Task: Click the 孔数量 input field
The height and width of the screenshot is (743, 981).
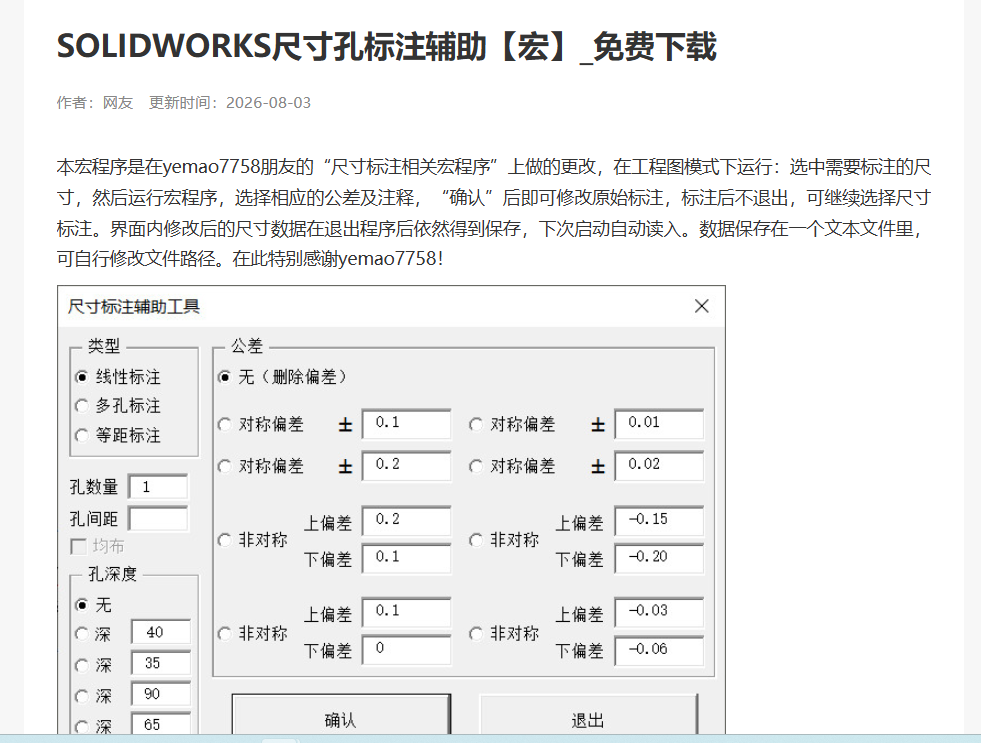Action: pos(158,487)
